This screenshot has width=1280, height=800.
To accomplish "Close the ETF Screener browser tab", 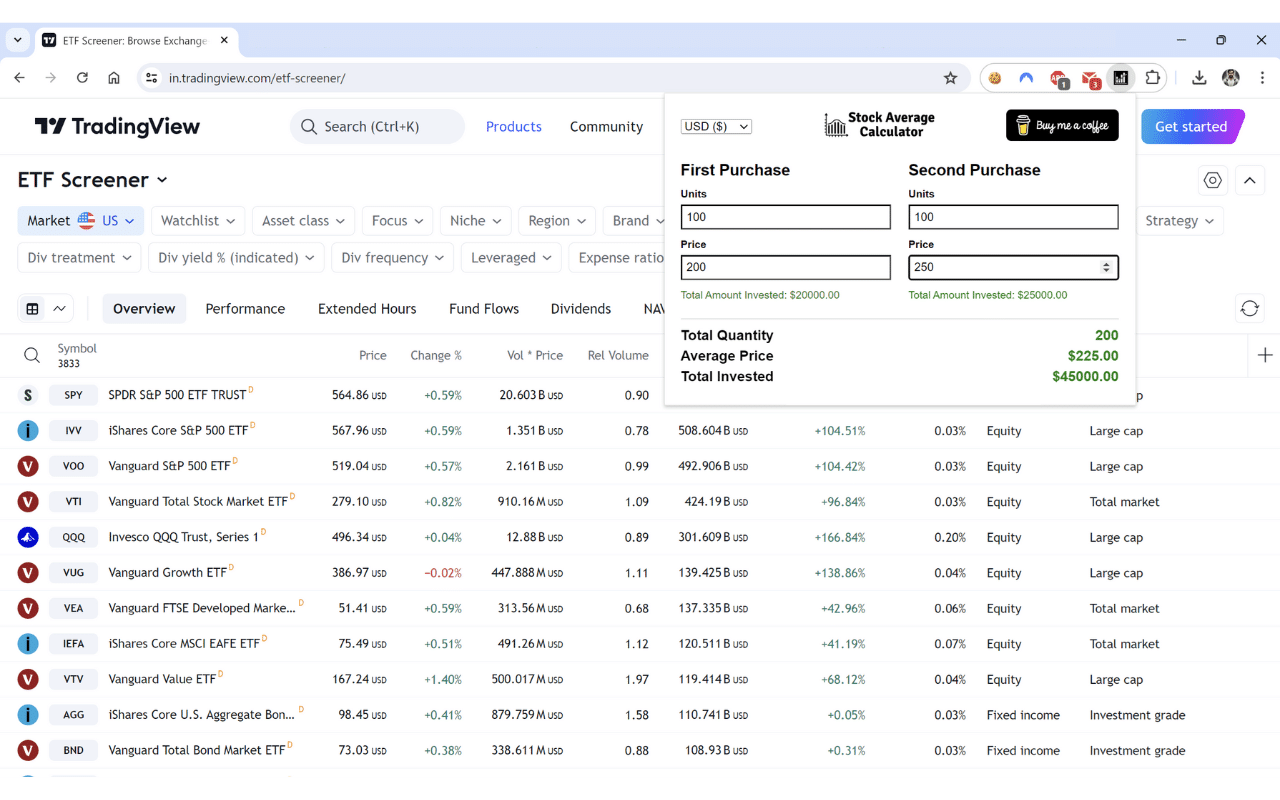I will (224, 40).
